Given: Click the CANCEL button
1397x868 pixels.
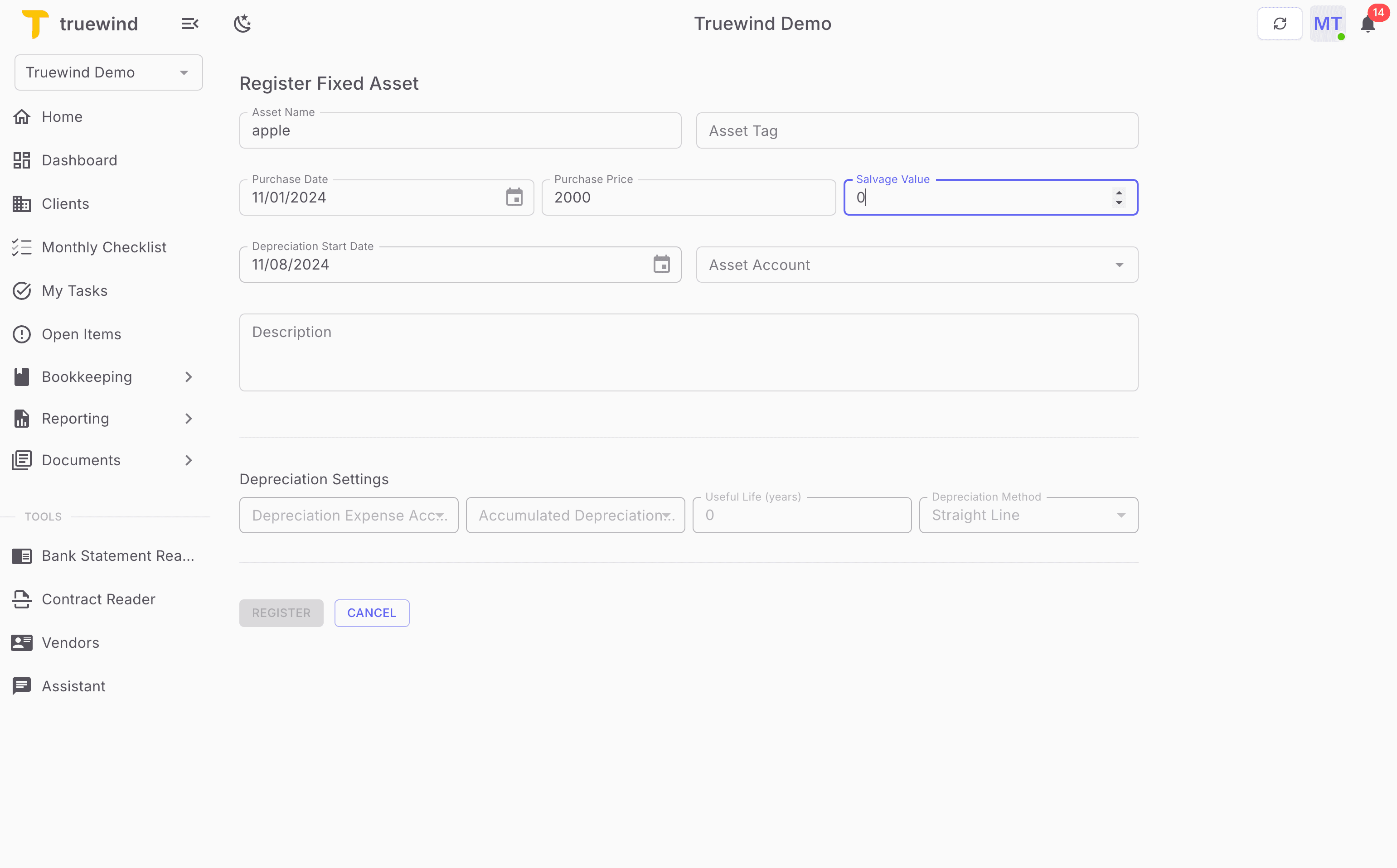Looking at the screenshot, I should [371, 612].
